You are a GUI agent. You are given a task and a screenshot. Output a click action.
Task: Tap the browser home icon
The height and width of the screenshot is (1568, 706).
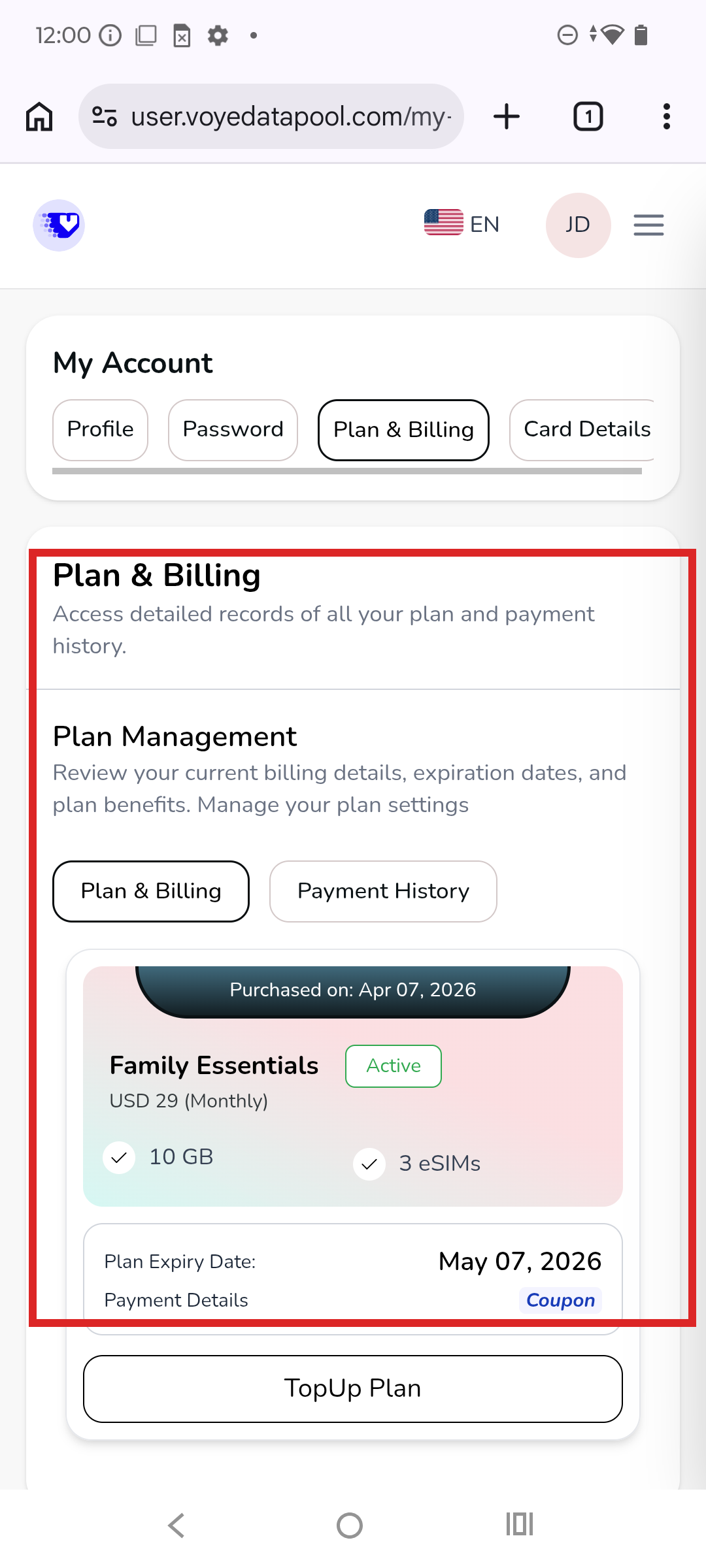tap(39, 117)
